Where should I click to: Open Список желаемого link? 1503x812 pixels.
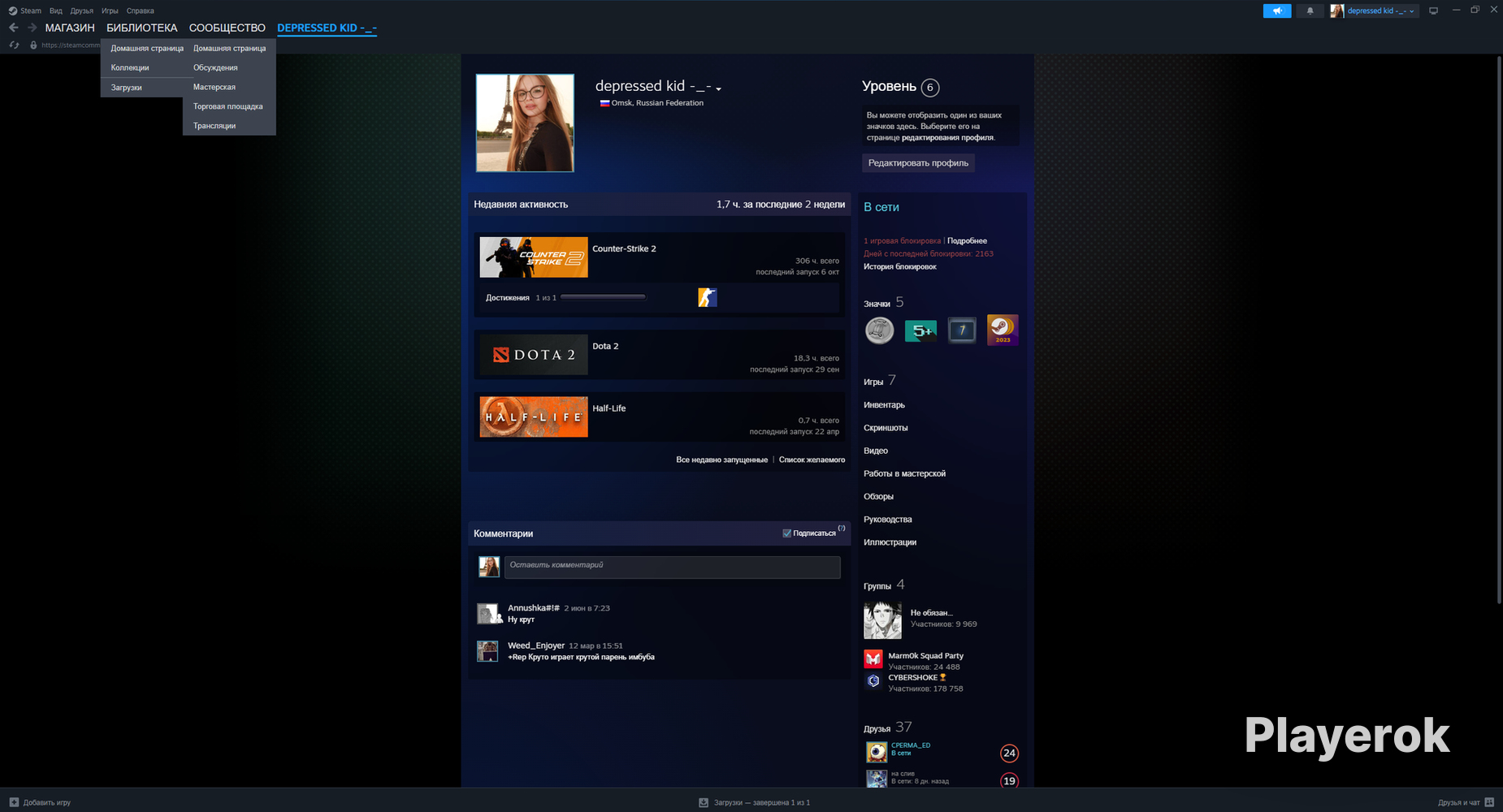(812, 460)
